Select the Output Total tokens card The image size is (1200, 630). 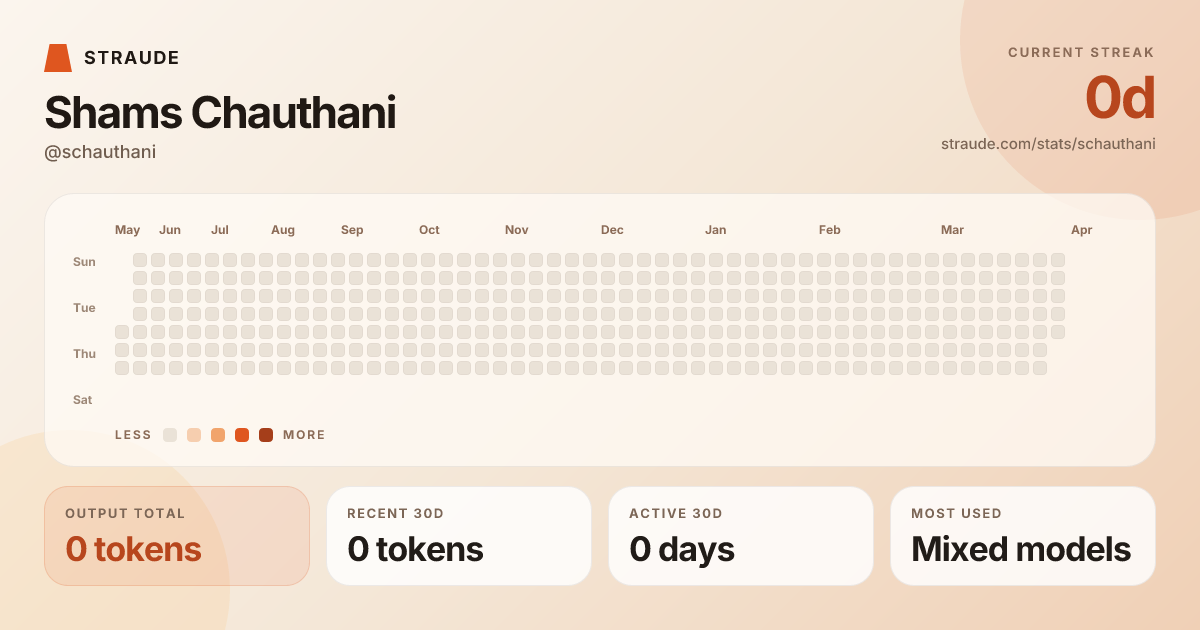click(177, 536)
